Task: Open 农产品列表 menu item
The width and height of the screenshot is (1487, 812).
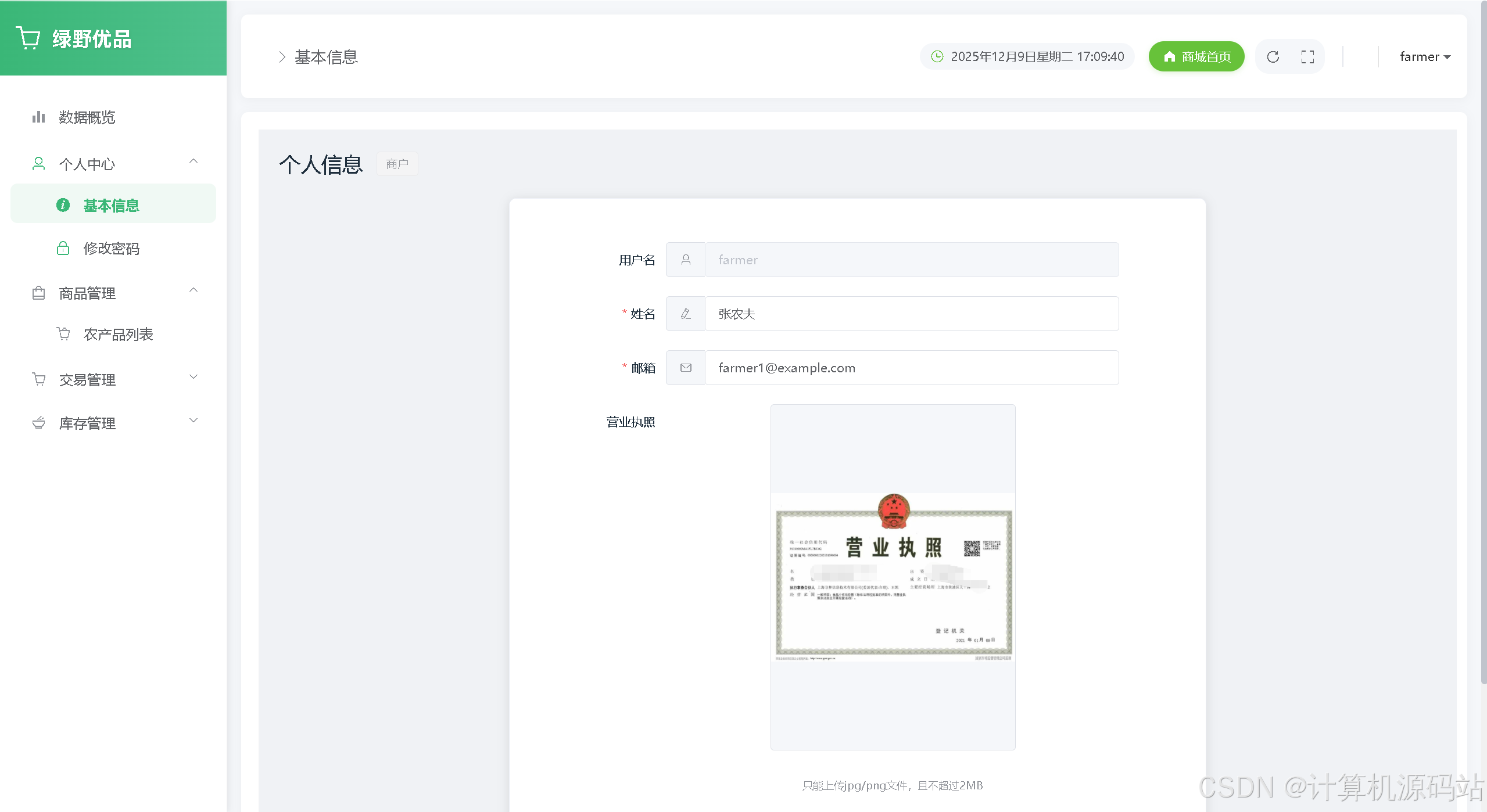Action: [118, 335]
